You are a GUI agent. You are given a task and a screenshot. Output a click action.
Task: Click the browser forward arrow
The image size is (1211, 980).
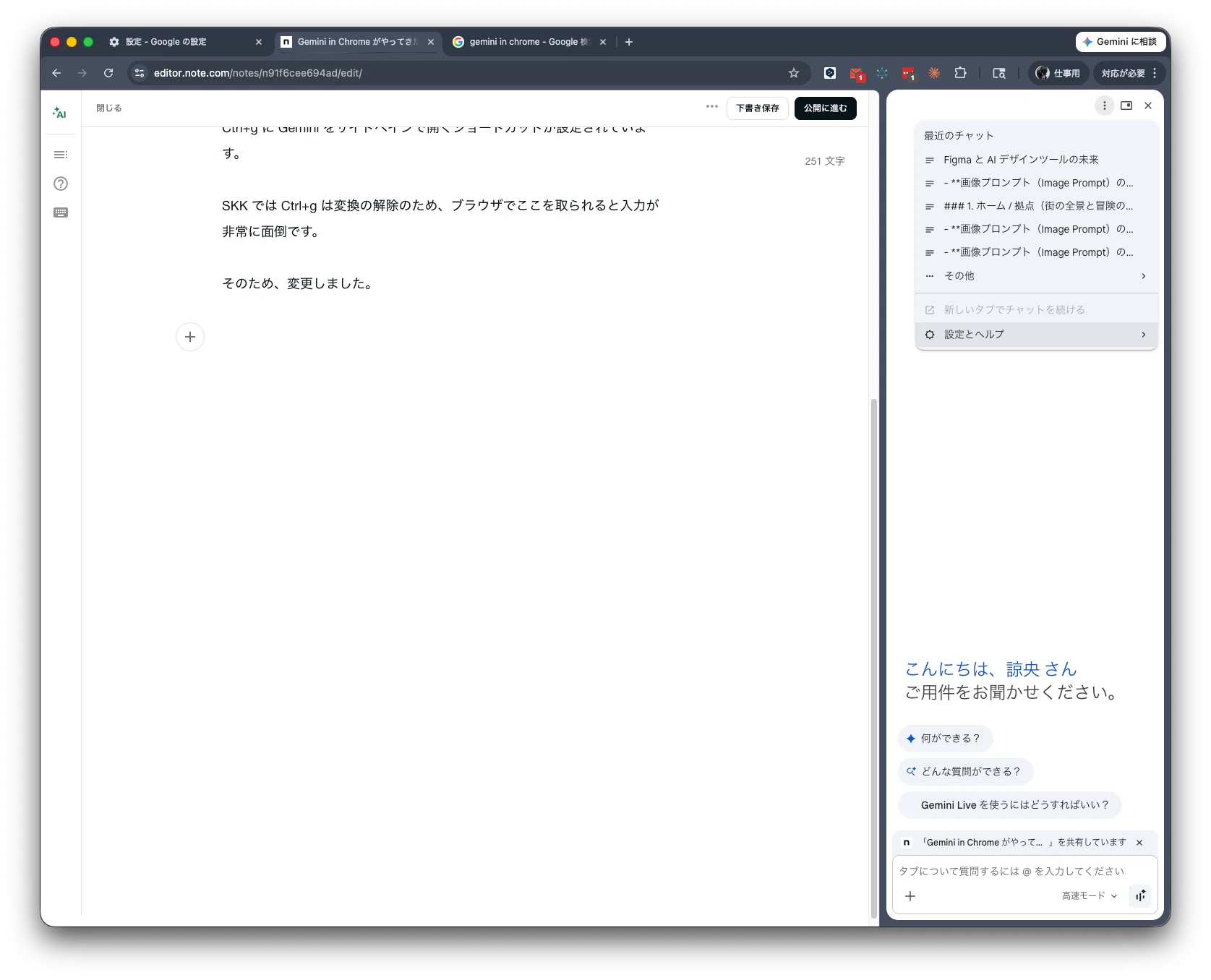tap(82, 73)
